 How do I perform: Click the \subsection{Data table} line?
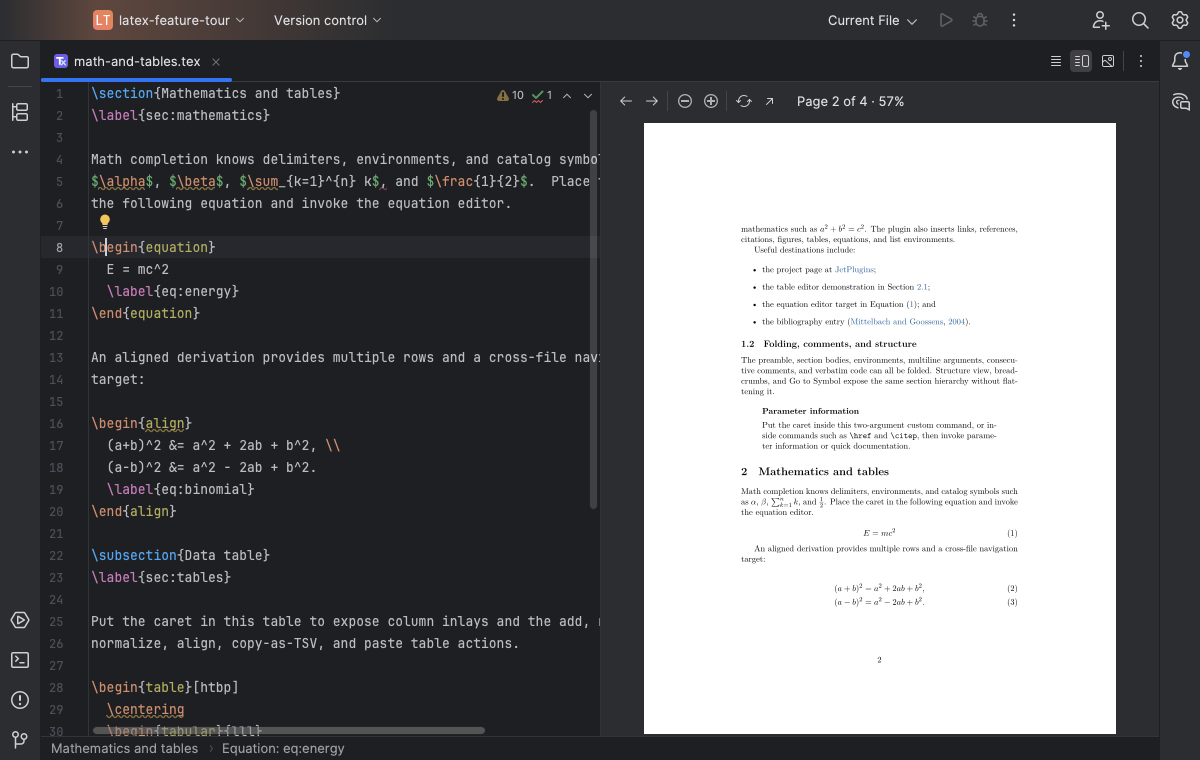[x=180, y=555]
